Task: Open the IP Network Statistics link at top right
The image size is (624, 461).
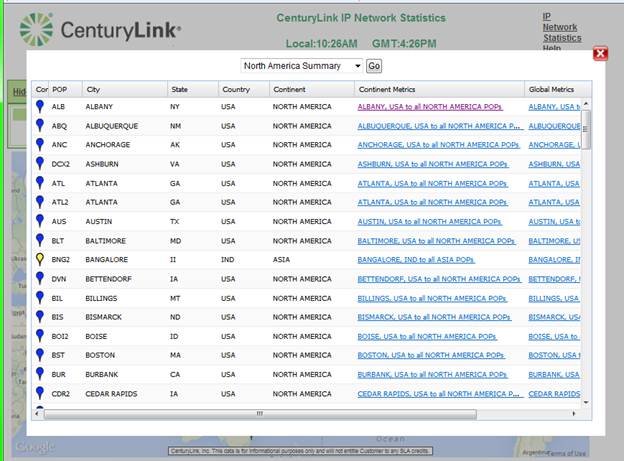Action: click(562, 27)
